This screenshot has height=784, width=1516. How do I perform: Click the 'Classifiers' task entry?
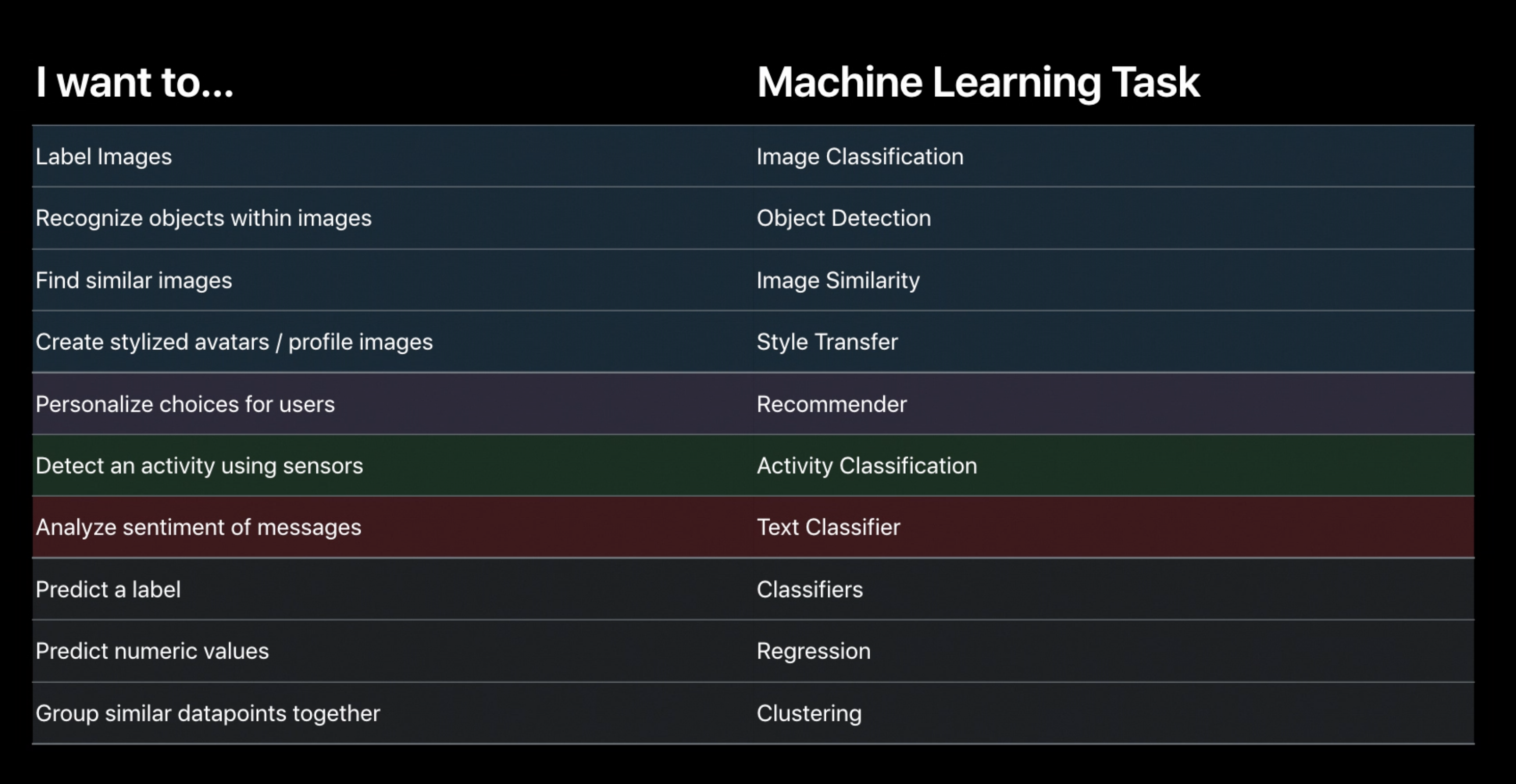coord(809,590)
